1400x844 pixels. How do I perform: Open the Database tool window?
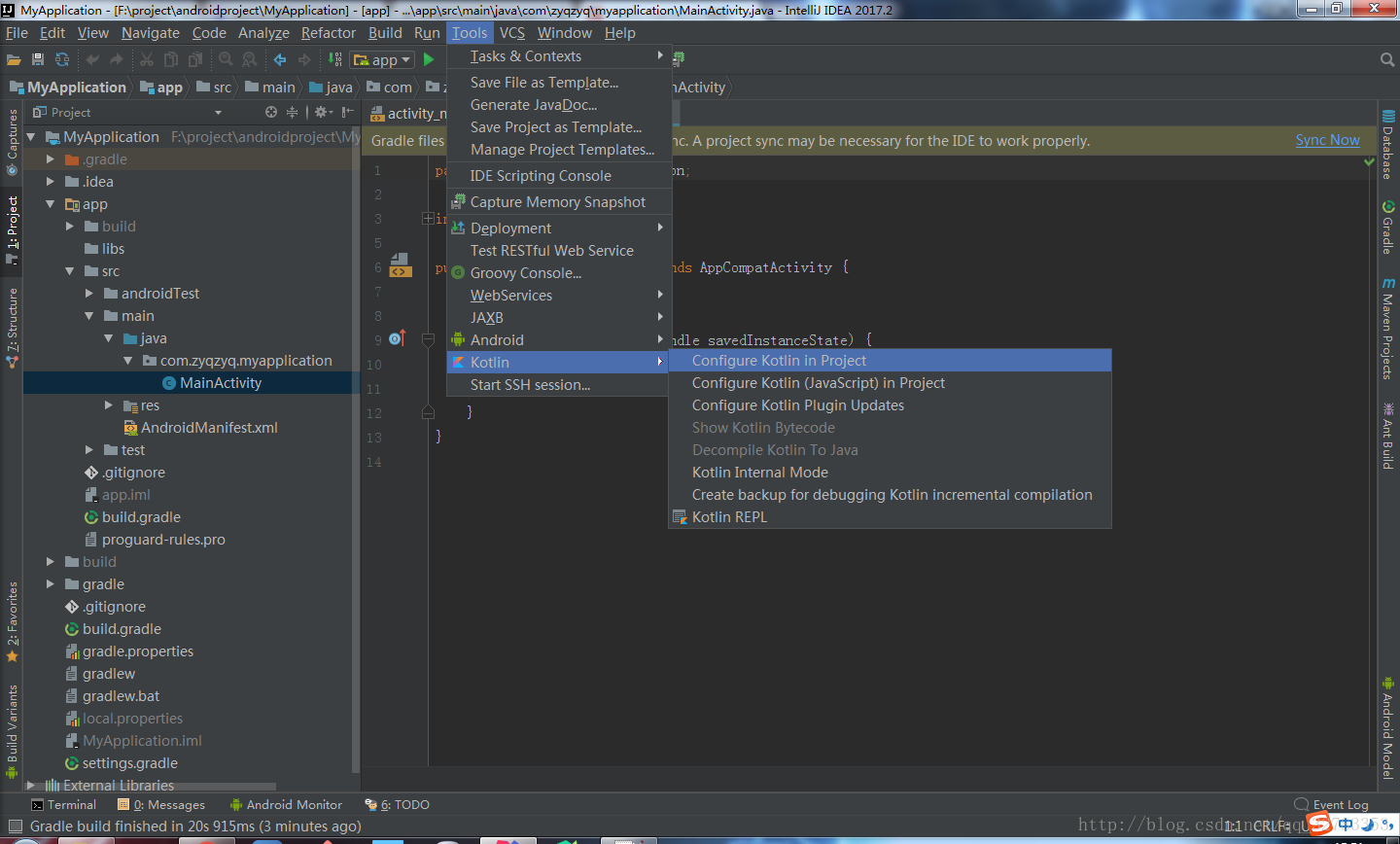1387,146
